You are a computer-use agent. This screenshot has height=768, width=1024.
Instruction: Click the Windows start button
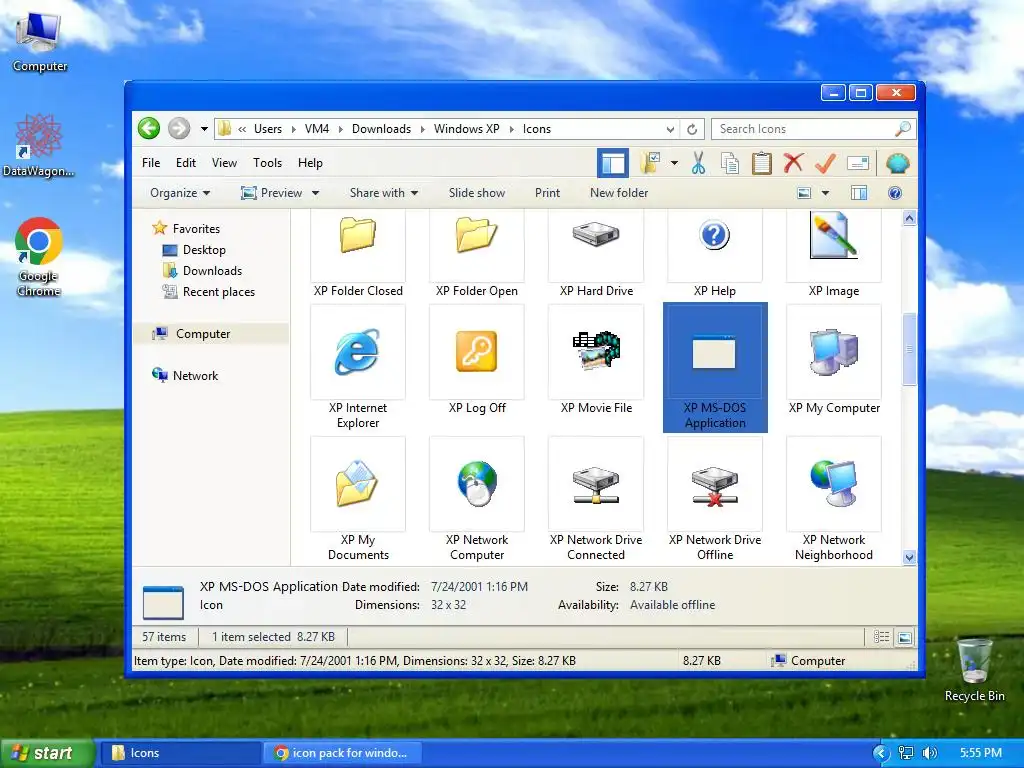[x=46, y=753]
